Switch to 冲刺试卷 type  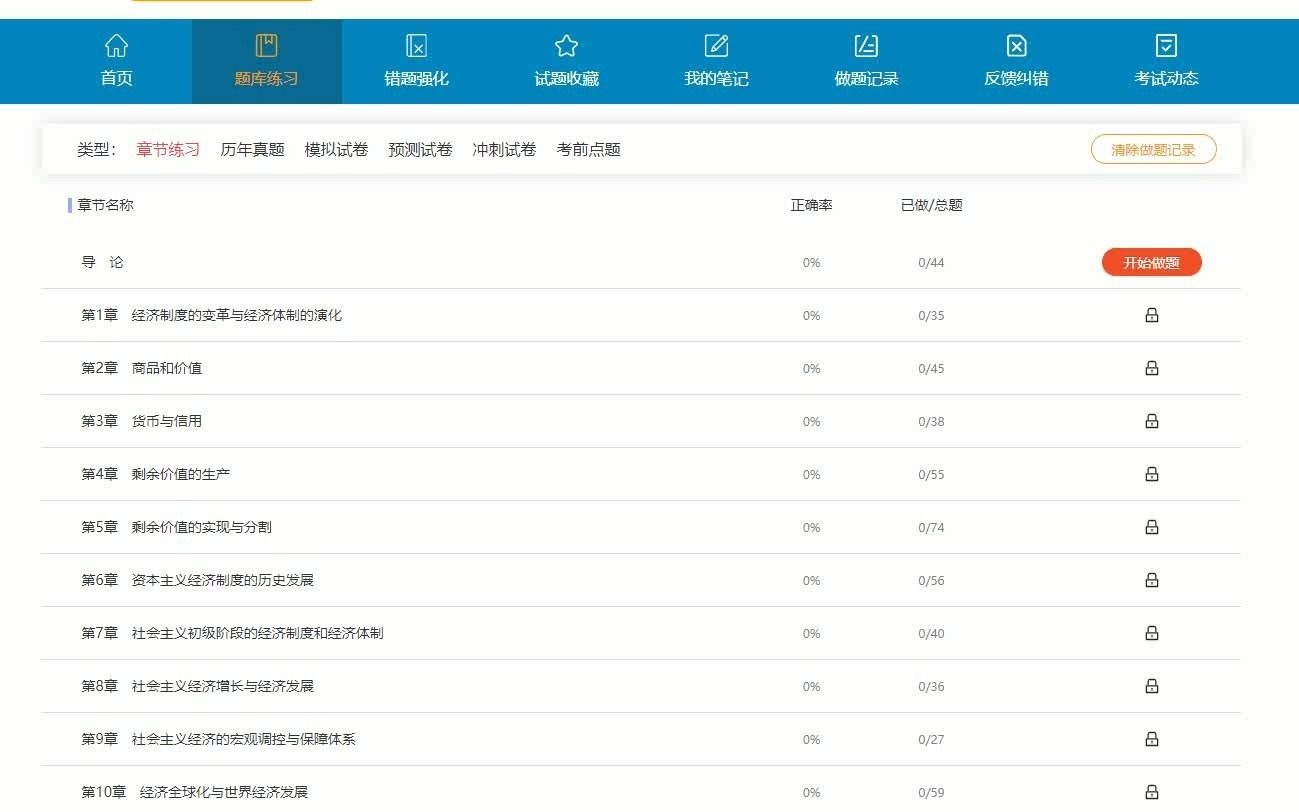[x=504, y=150]
